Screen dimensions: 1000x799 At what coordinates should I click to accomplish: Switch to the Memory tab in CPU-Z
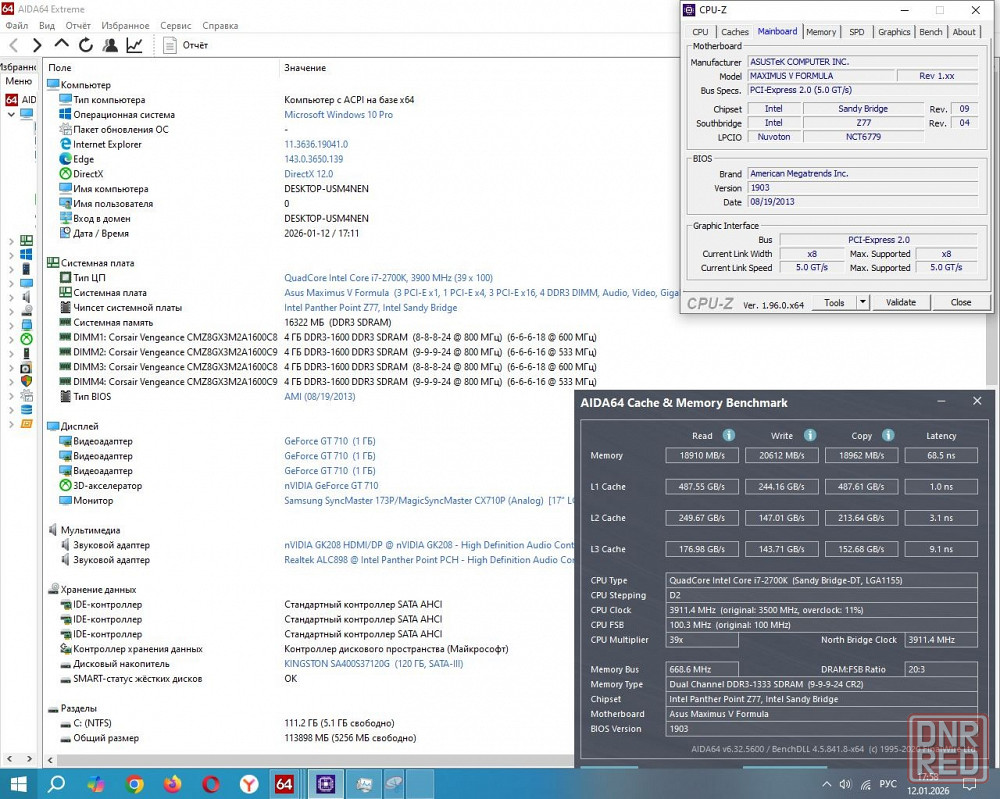click(x=821, y=32)
